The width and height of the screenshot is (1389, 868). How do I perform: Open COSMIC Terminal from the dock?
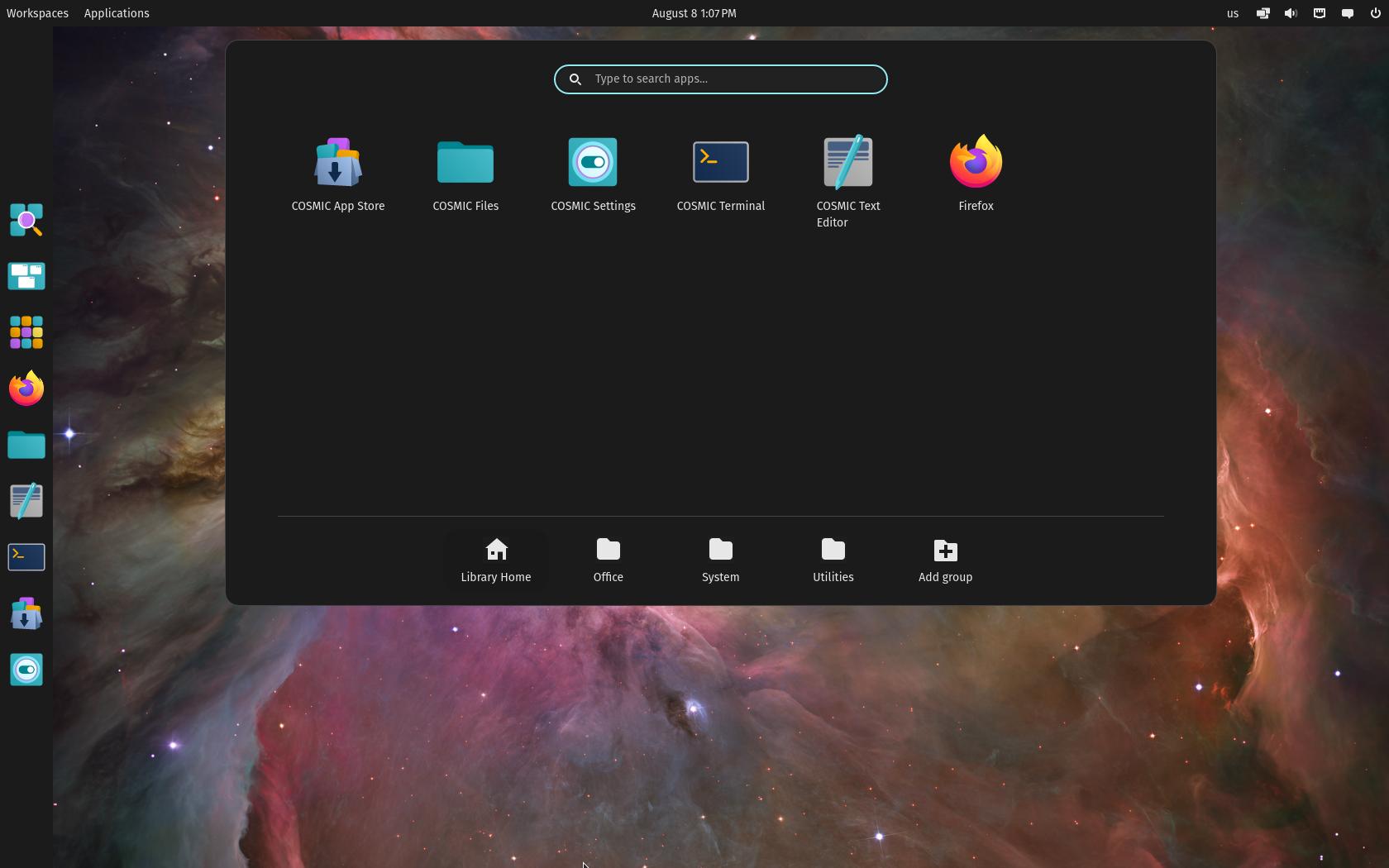26,557
